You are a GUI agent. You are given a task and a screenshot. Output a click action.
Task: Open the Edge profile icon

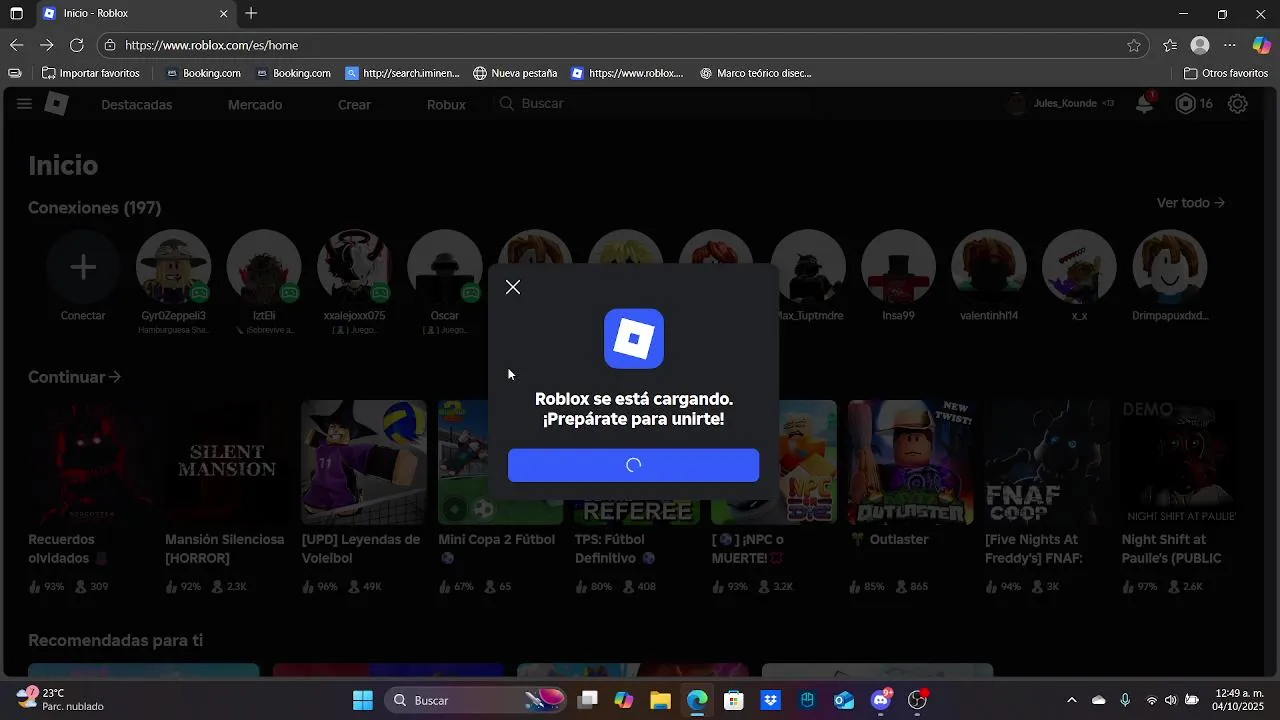[1200, 45]
